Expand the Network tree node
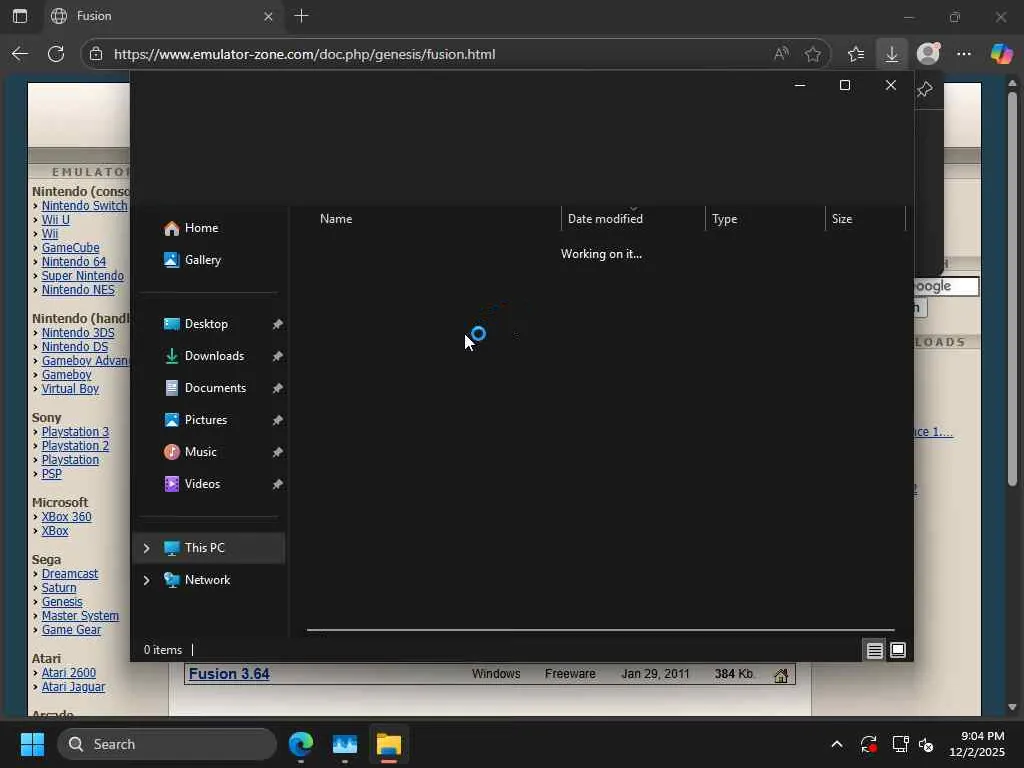Image resolution: width=1024 pixels, height=768 pixels. tap(146, 580)
